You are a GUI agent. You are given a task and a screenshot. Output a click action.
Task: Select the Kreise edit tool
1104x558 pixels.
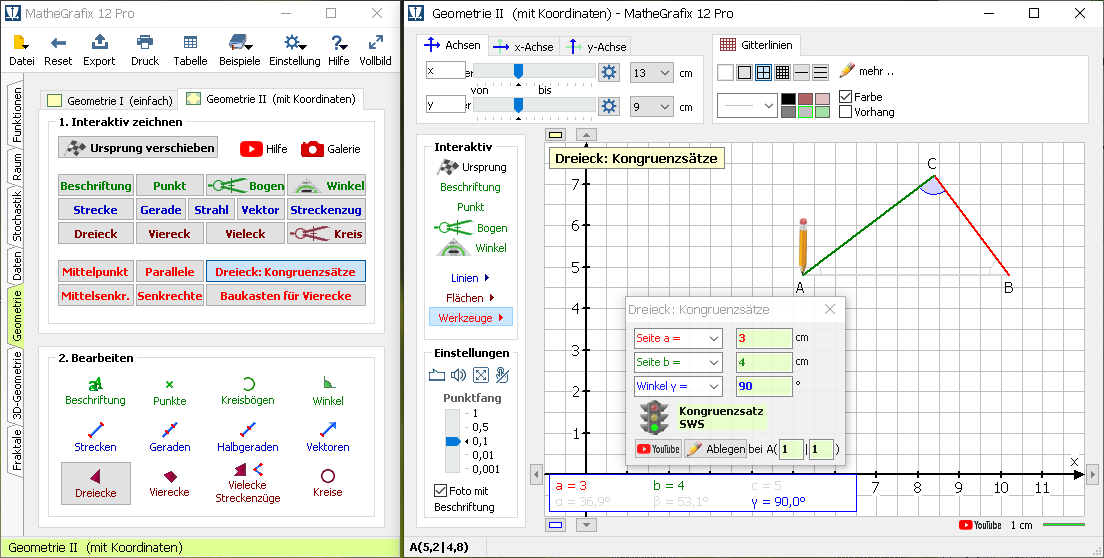point(327,482)
